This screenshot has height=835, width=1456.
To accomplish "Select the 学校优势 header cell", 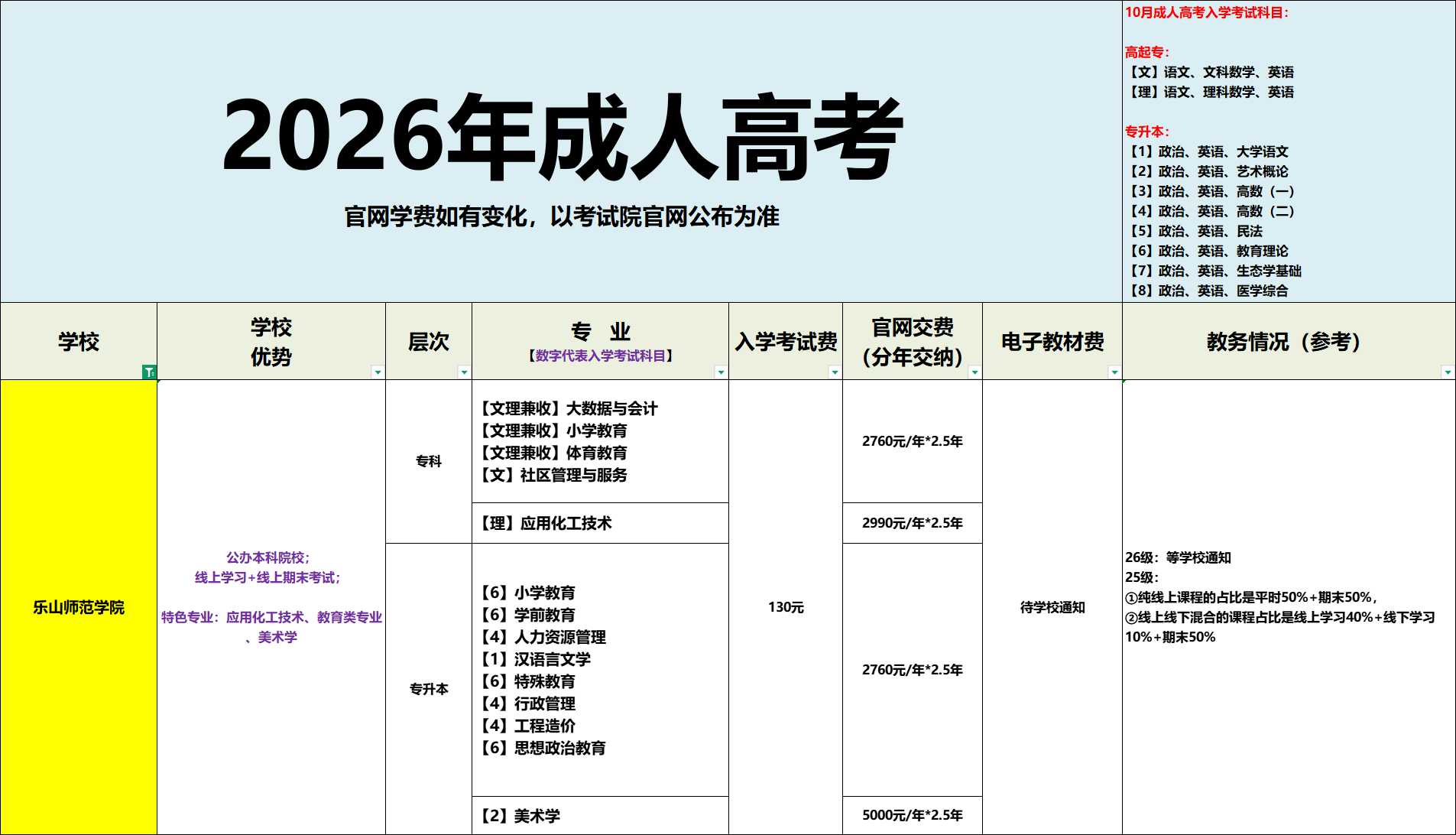I will click(x=271, y=341).
